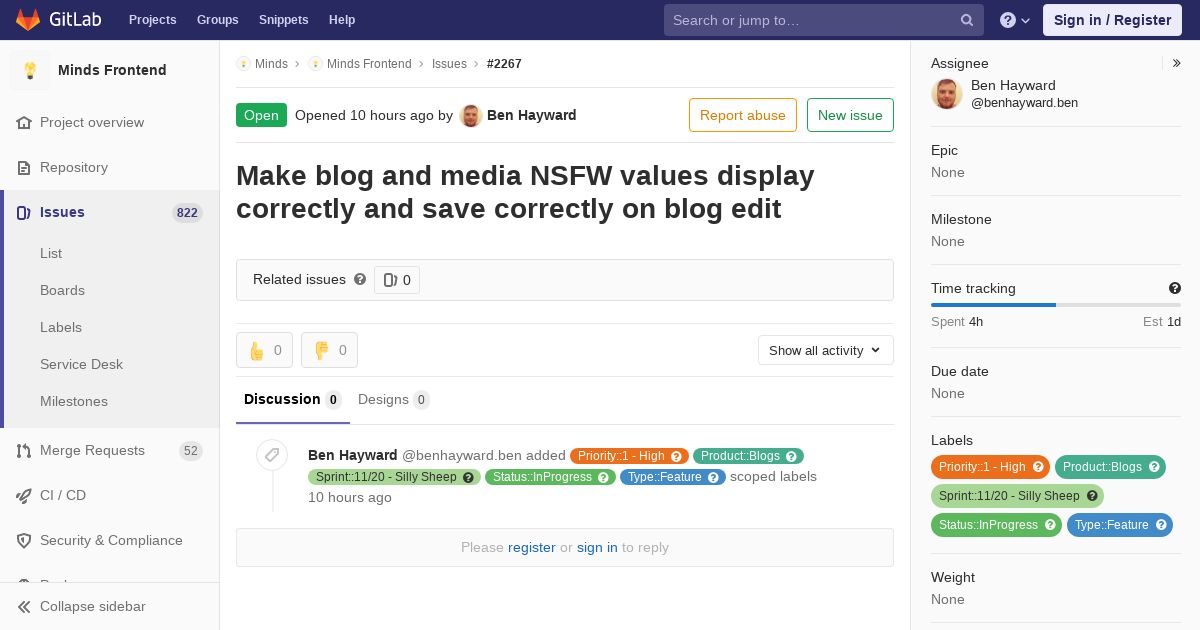Image resolution: width=1200 pixels, height=630 pixels.
Task: Click the Report abuse button
Action: (x=743, y=115)
